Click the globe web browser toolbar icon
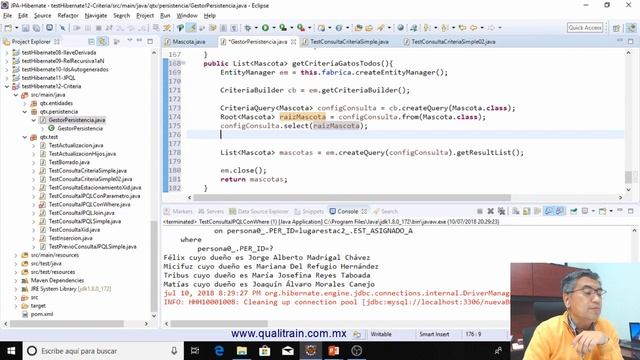Viewport: 640px width, 360px height. pos(400,28)
